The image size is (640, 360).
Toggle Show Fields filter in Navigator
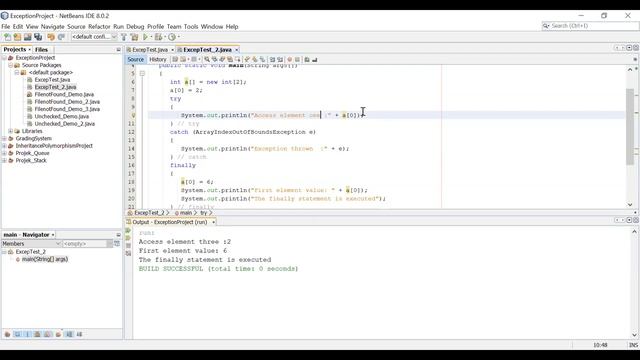pos(18,334)
